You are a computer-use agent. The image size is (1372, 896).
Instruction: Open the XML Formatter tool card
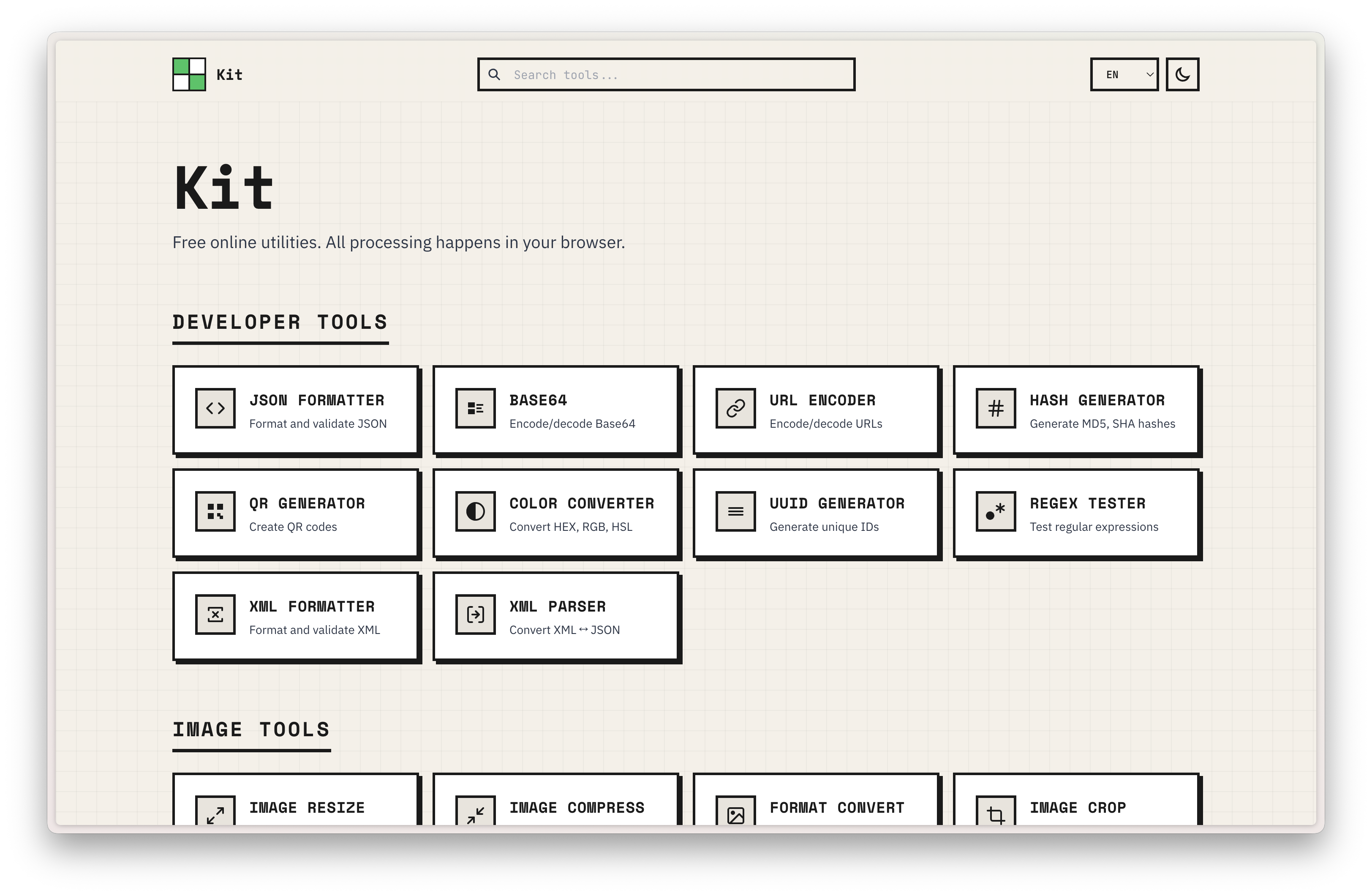pos(295,616)
